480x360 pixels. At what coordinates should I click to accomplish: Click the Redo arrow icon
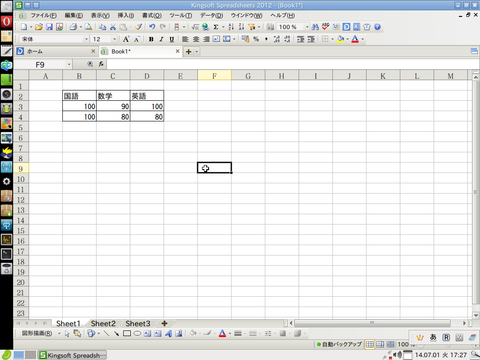pos(163,27)
